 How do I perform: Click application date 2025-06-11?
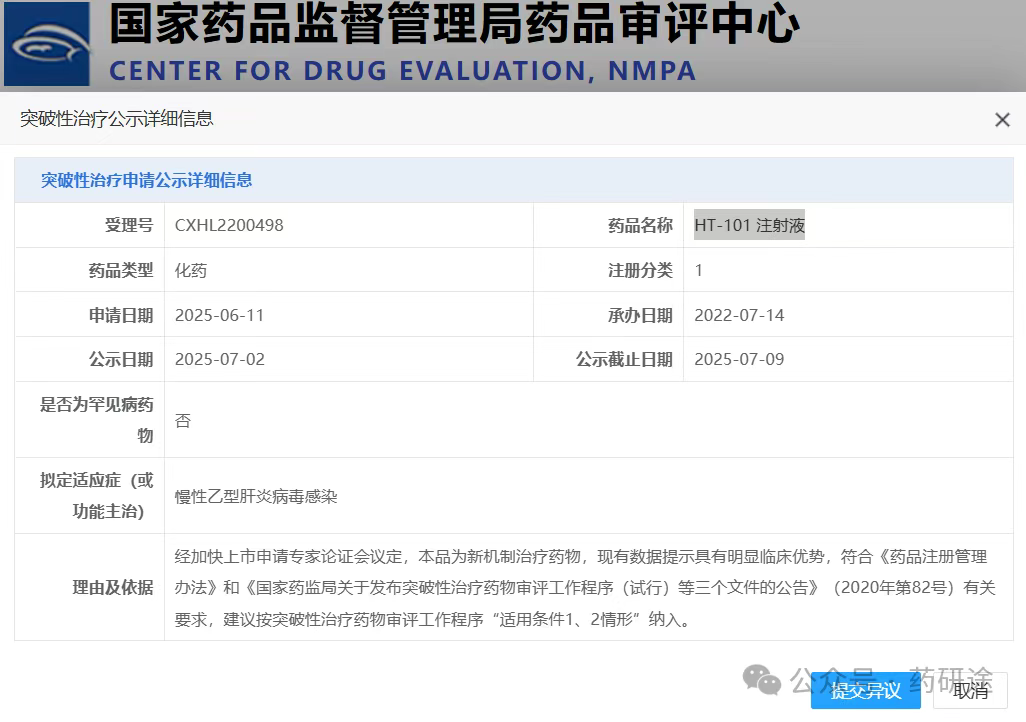(219, 315)
